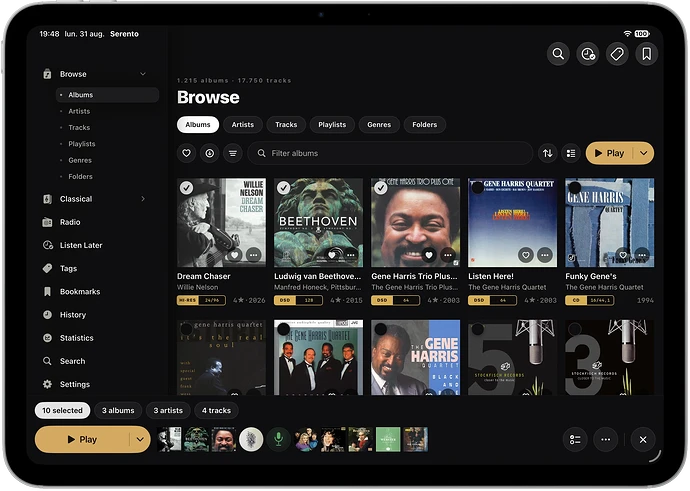Switch to the Albums pill tab
The width and height of the screenshot is (690, 491).
pyautogui.click(x=198, y=125)
